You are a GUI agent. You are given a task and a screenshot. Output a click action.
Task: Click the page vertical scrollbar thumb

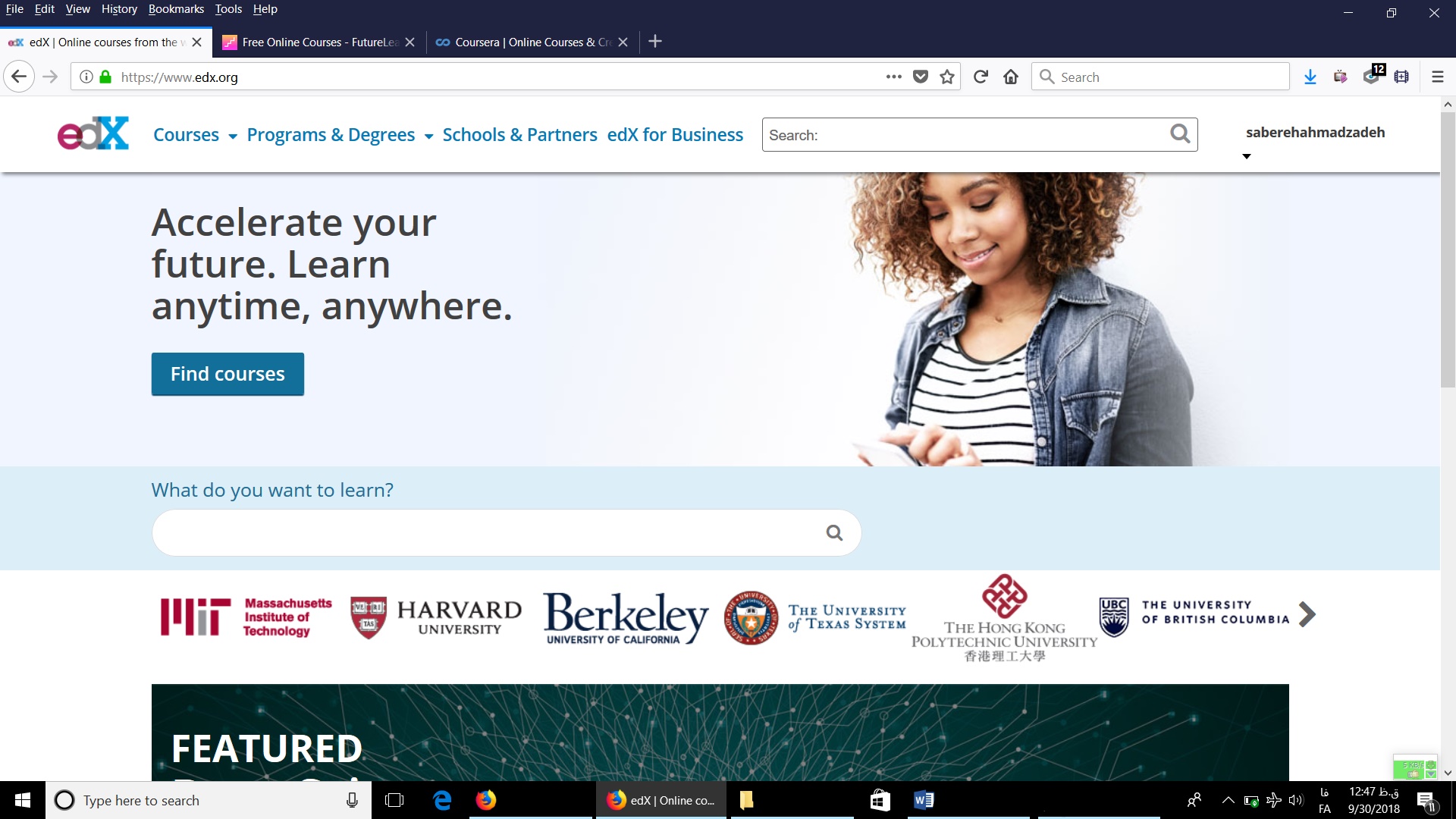coord(1448,250)
